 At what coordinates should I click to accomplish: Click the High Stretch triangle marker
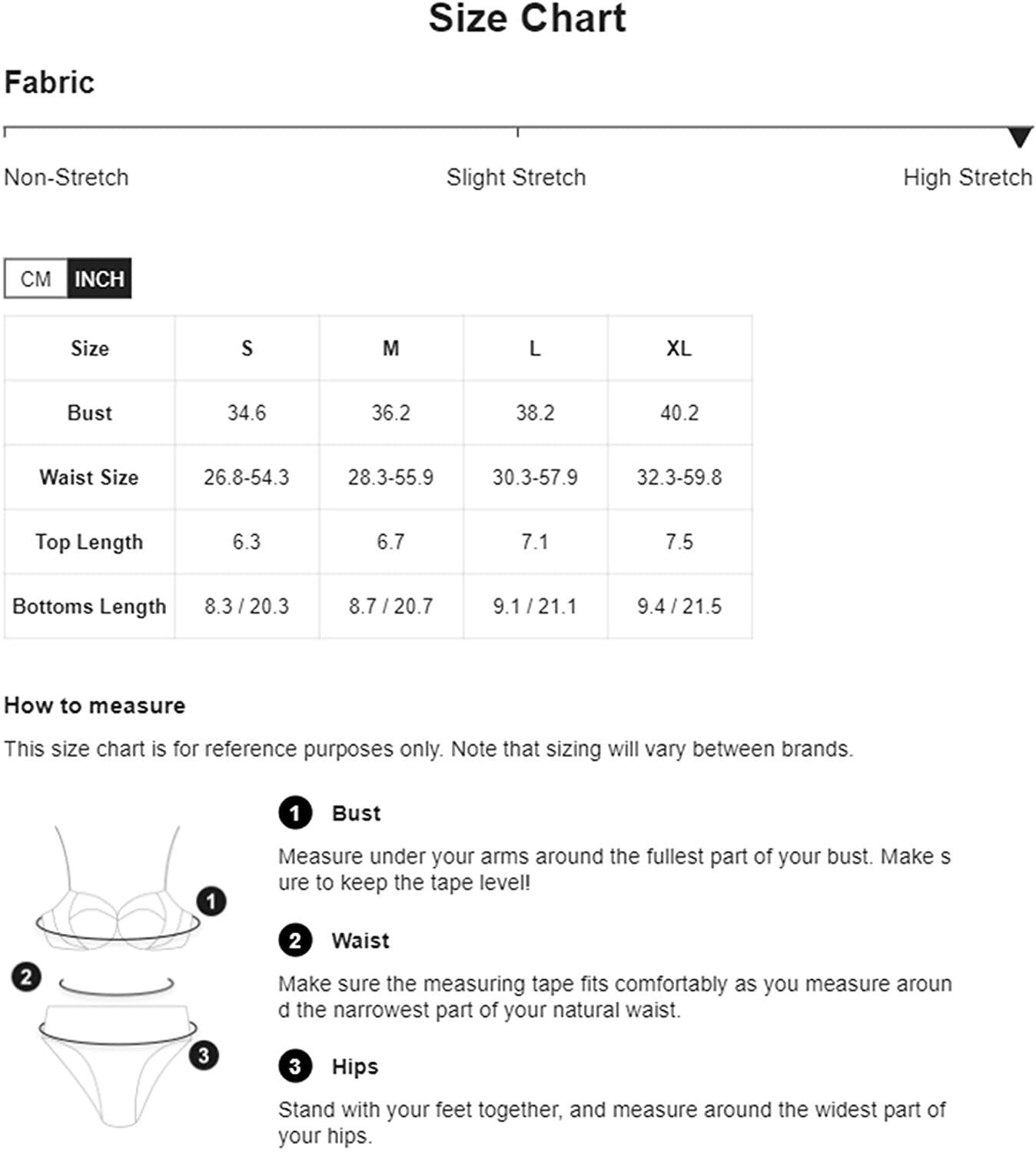[x=1019, y=138]
